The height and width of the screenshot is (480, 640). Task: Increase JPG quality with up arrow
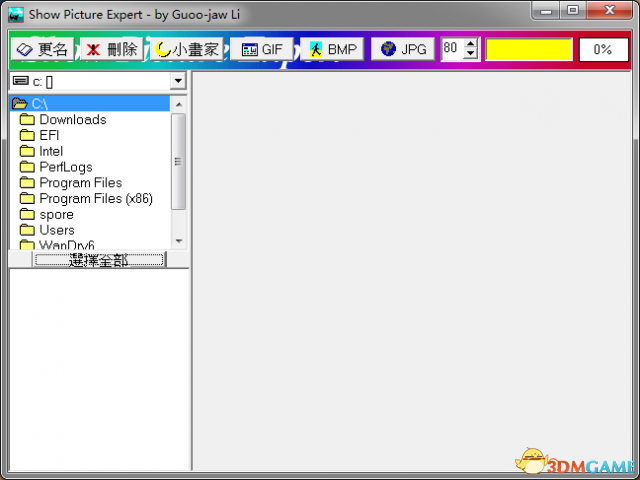471,44
